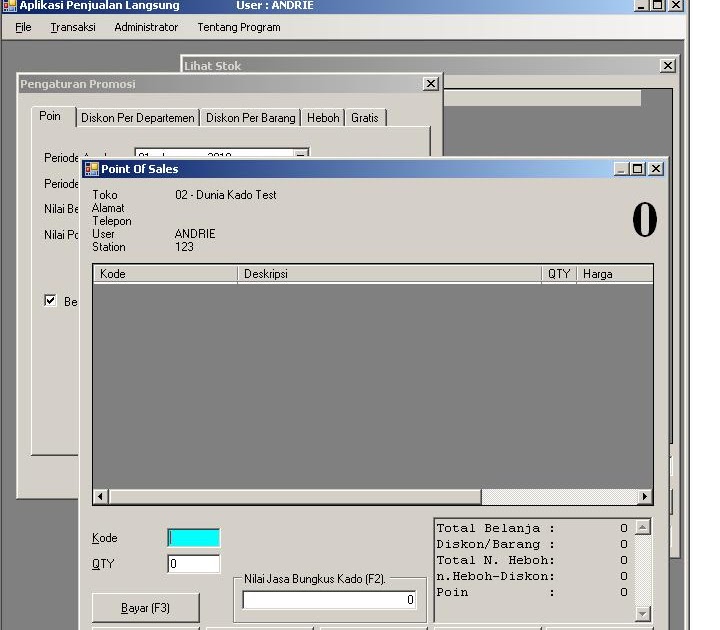Maximize the Point Of Sales window

[x=637, y=169]
